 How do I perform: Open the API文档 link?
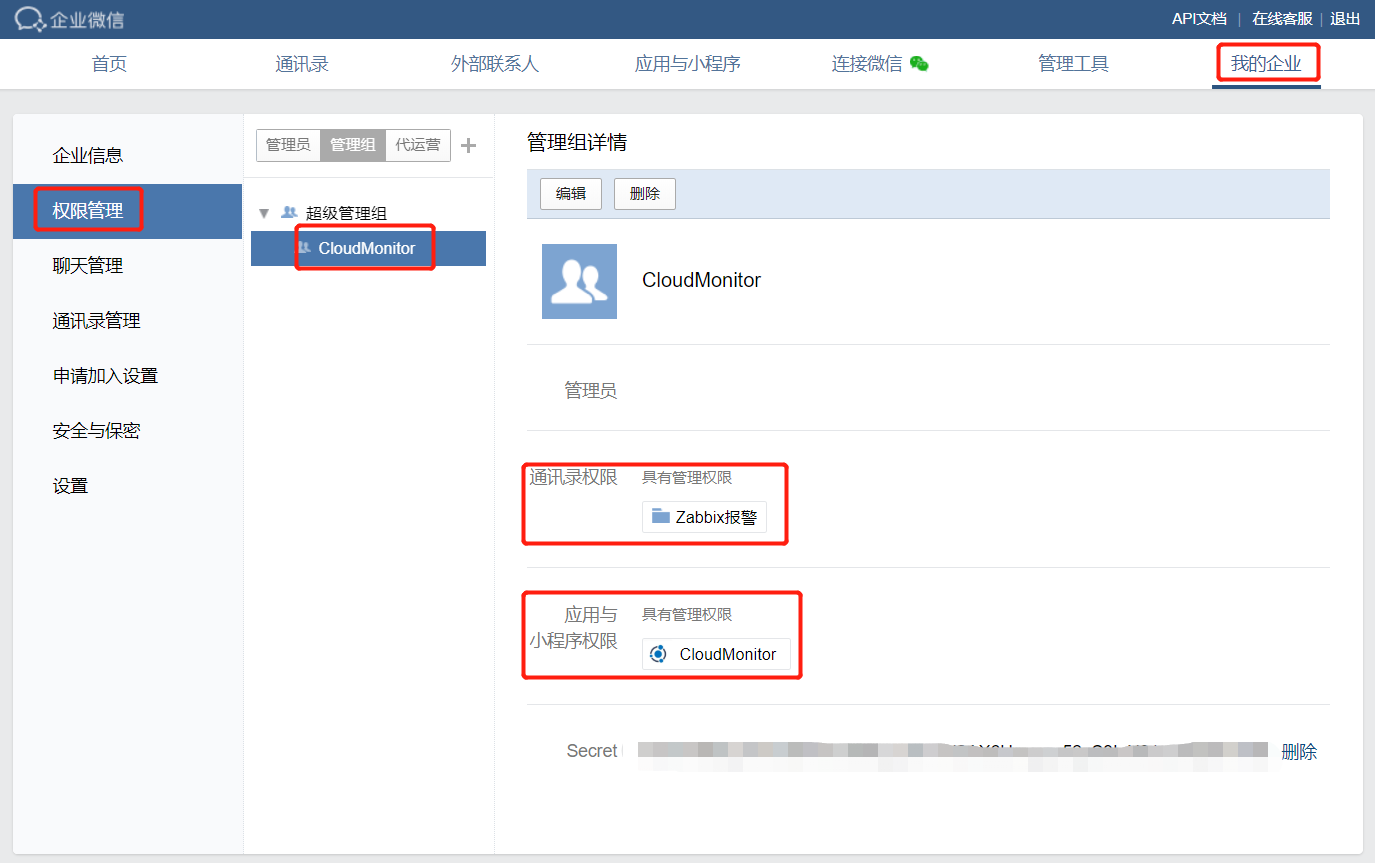[x=1199, y=18]
